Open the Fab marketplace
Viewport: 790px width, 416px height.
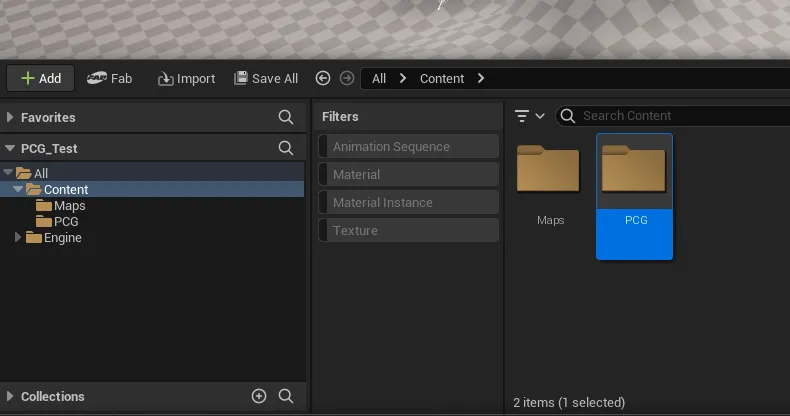[109, 79]
